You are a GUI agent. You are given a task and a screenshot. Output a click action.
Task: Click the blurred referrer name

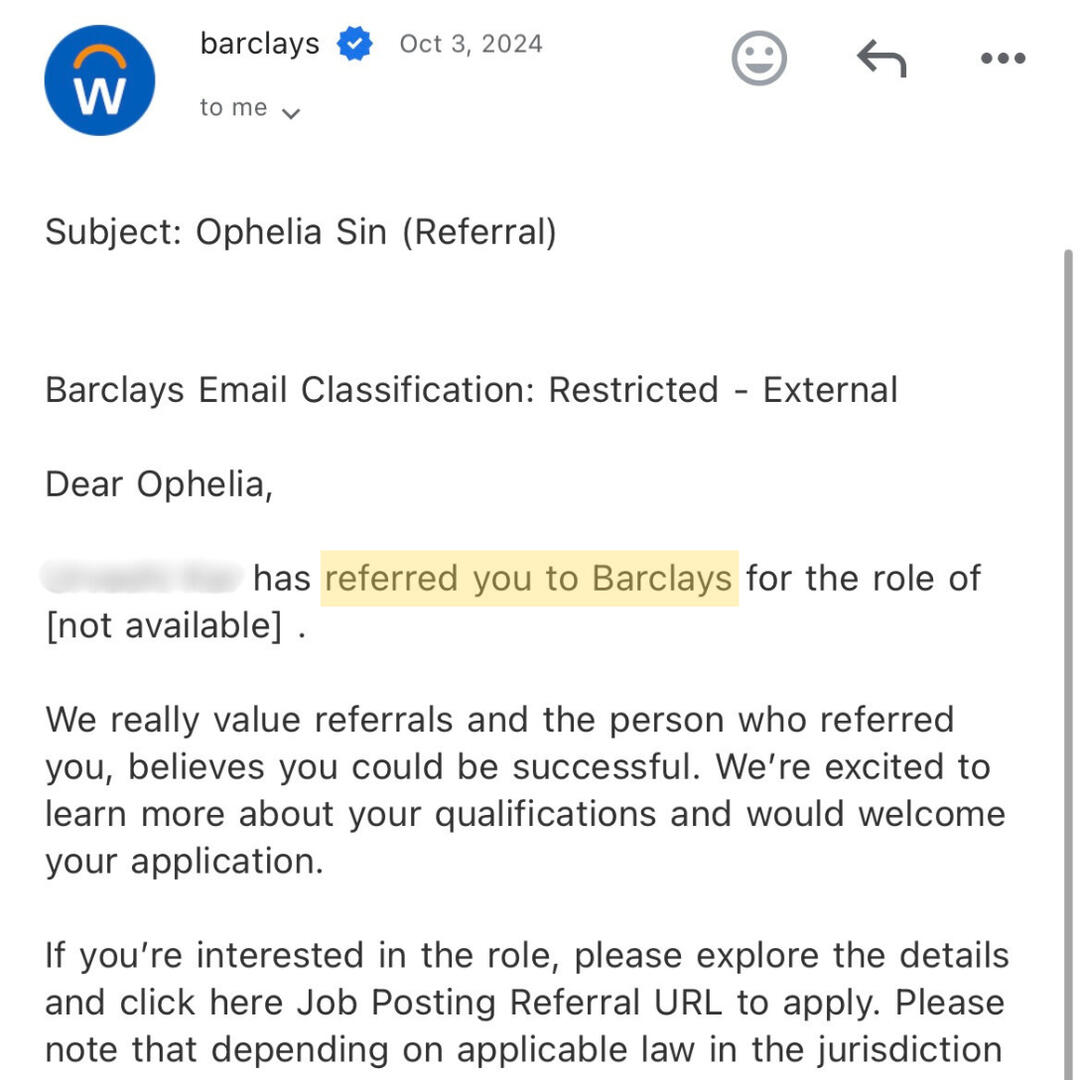(x=142, y=578)
